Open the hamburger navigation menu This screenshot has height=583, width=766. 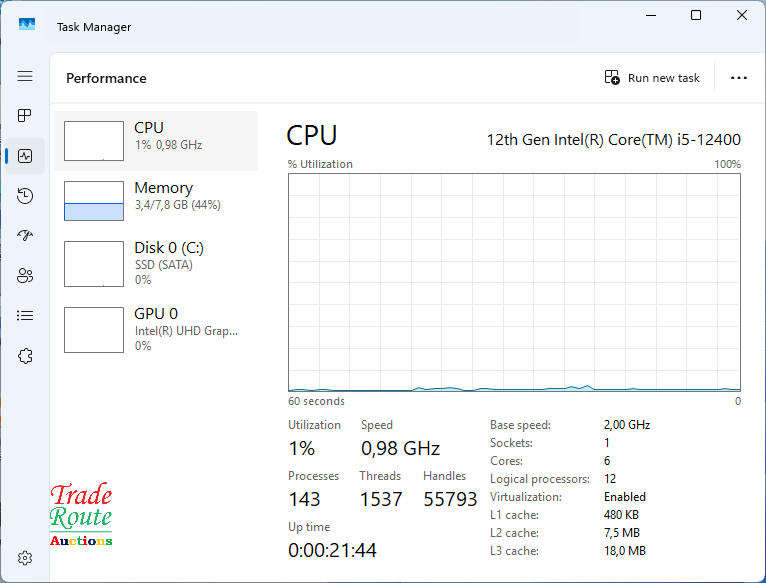(x=25, y=76)
